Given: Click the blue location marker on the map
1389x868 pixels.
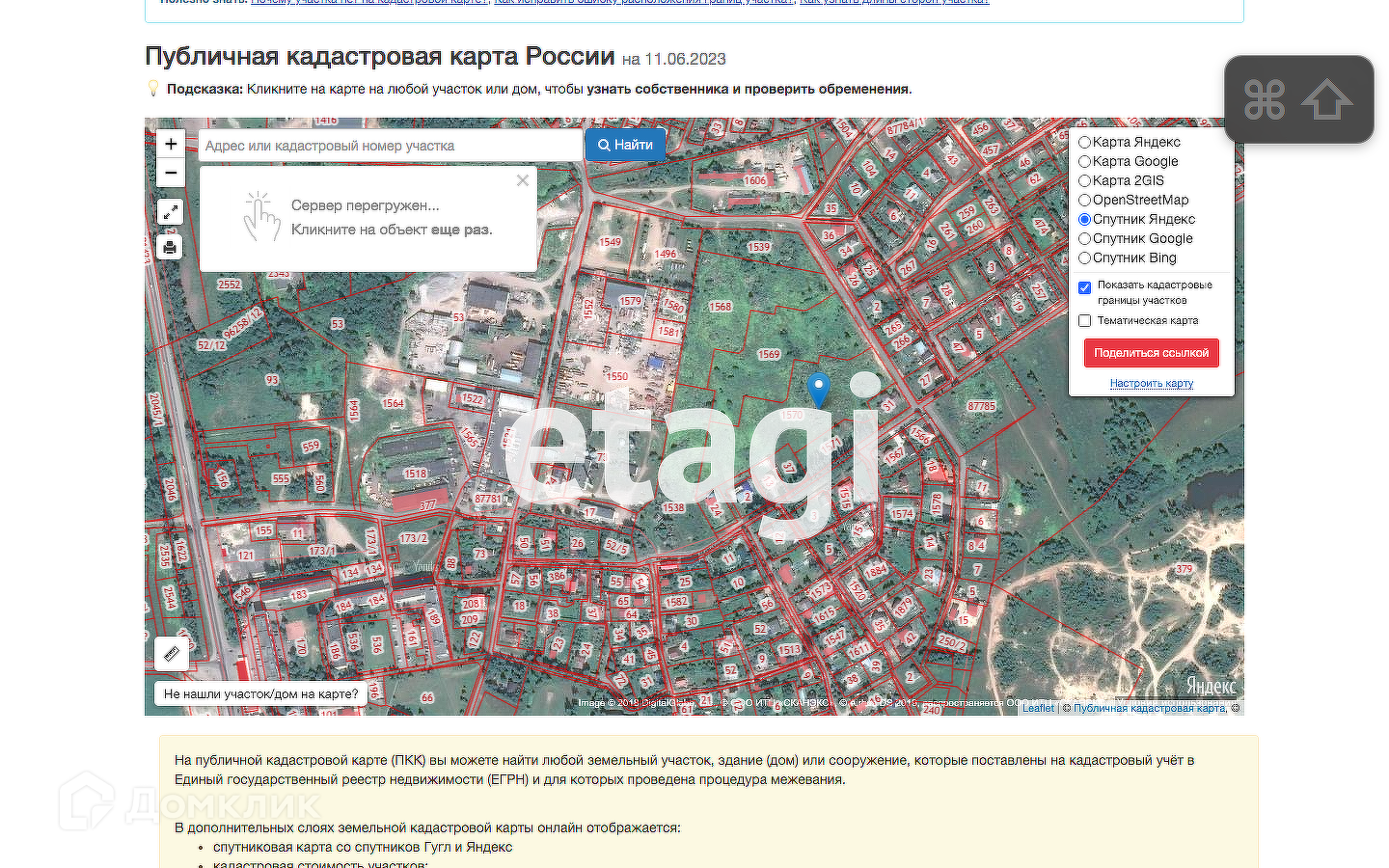Looking at the screenshot, I should [818, 389].
